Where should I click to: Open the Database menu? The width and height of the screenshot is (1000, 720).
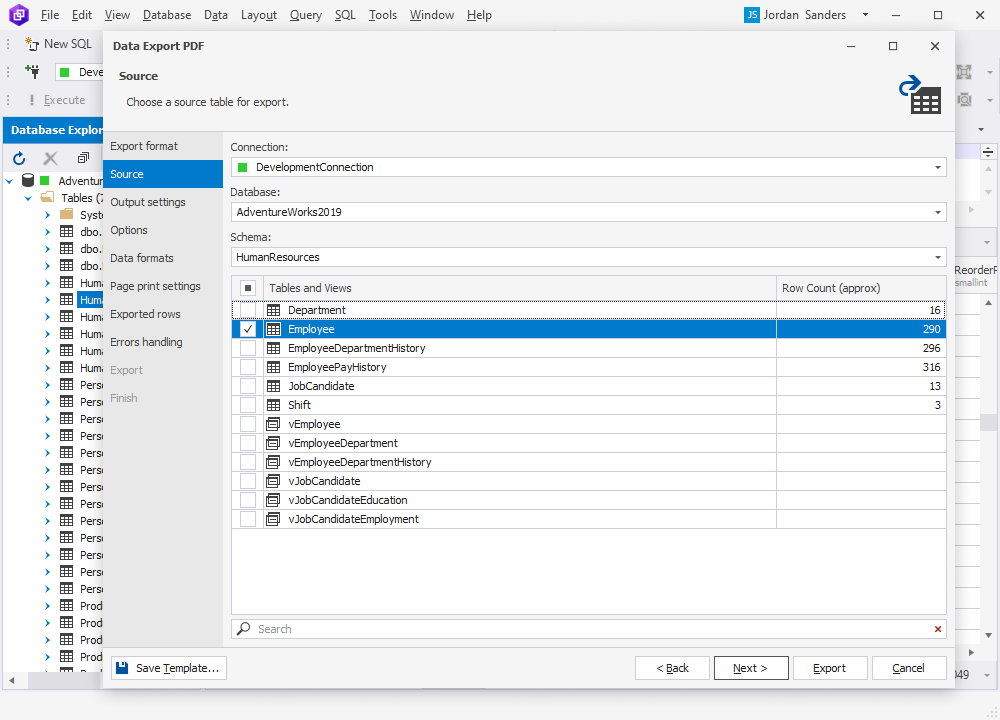(x=166, y=15)
